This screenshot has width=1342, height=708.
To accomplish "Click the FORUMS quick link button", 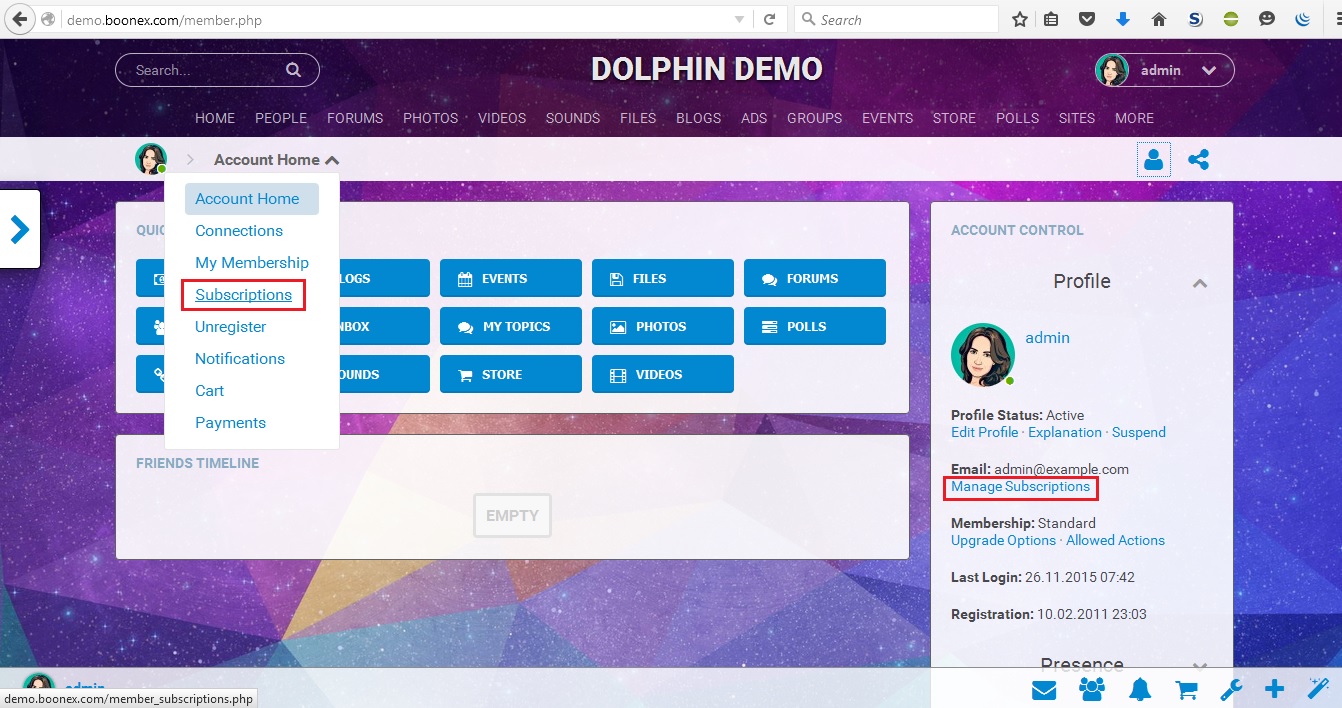I will (x=814, y=278).
